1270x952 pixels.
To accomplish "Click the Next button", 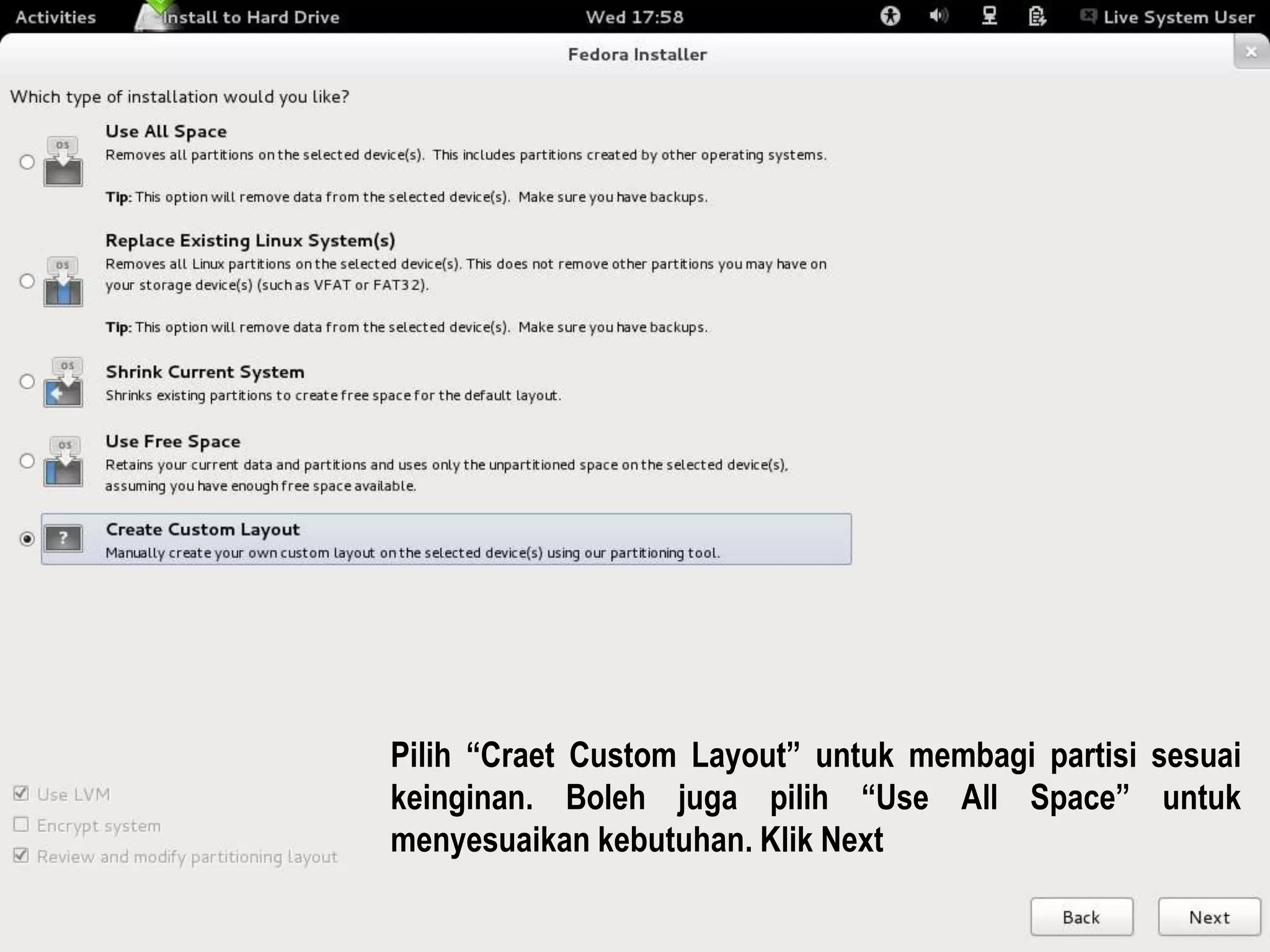I will [1209, 917].
